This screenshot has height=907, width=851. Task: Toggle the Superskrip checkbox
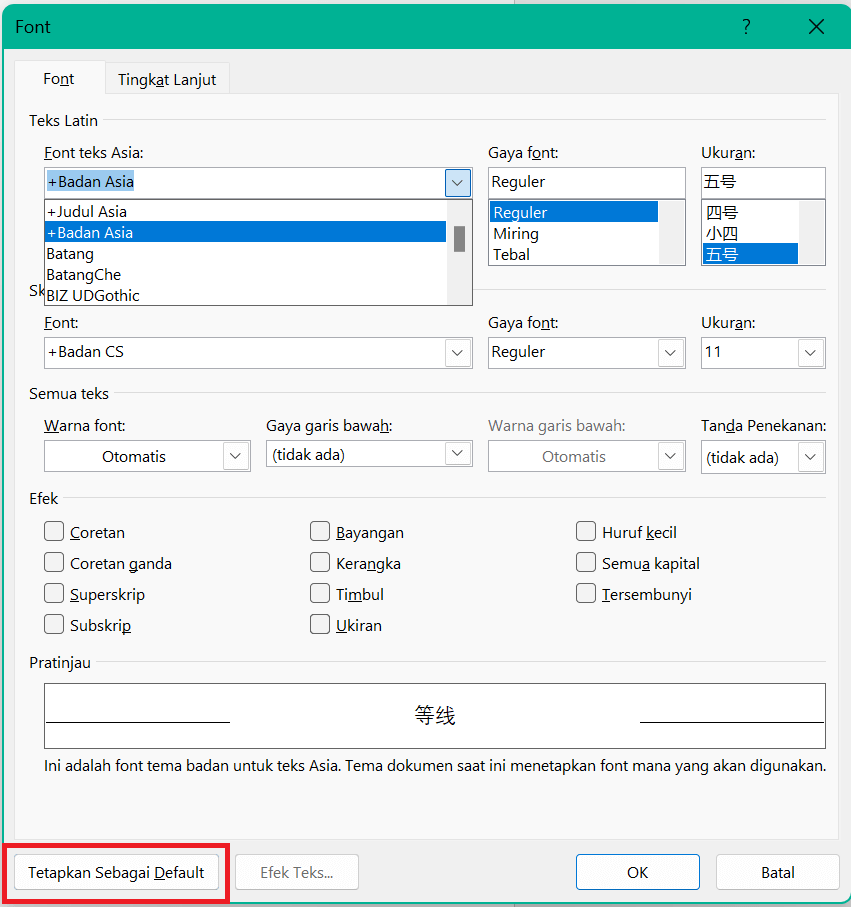(55, 594)
